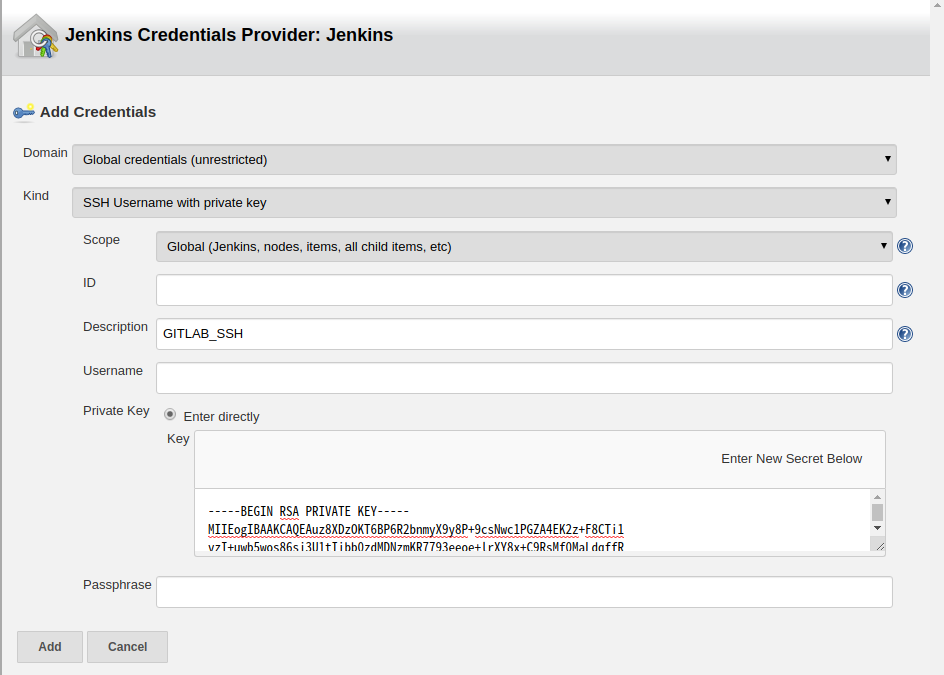Viewport: 944px width, 675px height.
Task: Open the Domain dropdown
Action: click(x=484, y=160)
